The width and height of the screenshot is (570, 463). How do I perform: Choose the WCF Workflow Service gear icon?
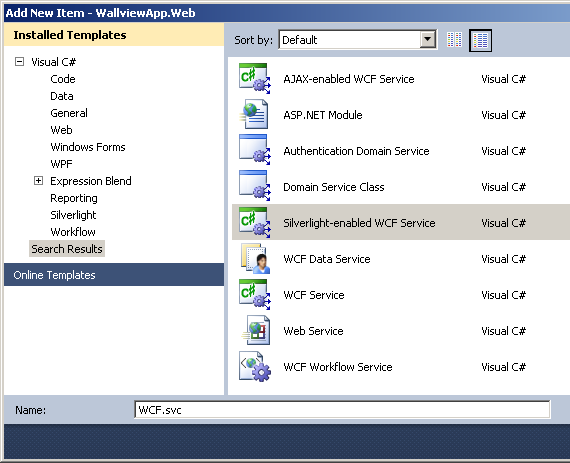[x=255, y=366]
